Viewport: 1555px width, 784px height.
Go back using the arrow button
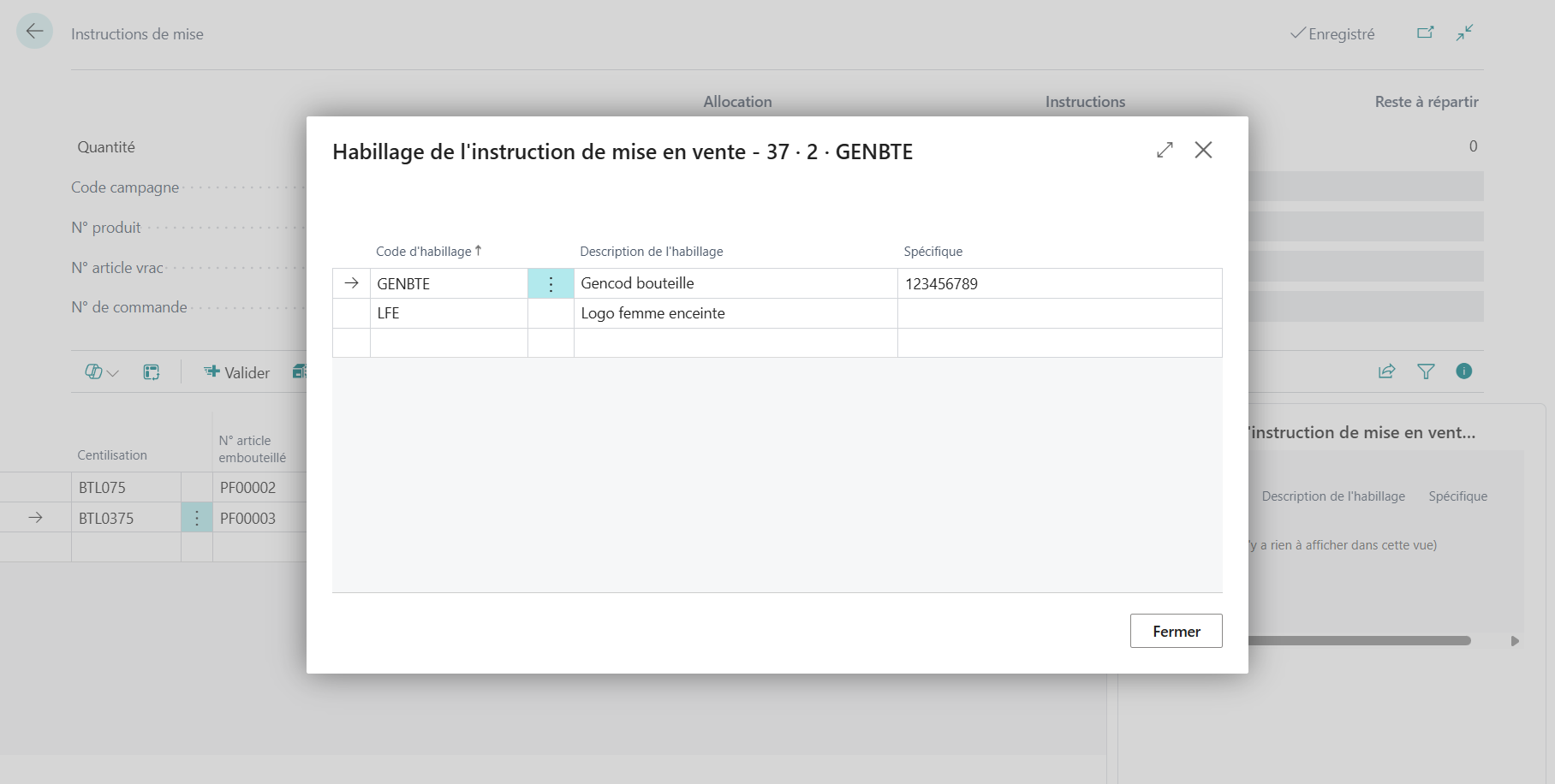pos(34,32)
